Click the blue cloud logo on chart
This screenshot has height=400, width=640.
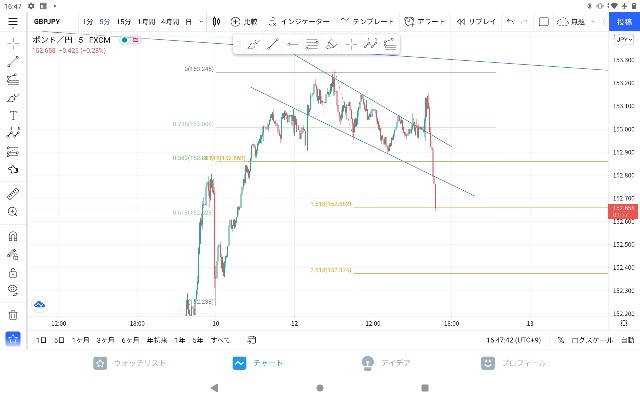click(x=40, y=304)
